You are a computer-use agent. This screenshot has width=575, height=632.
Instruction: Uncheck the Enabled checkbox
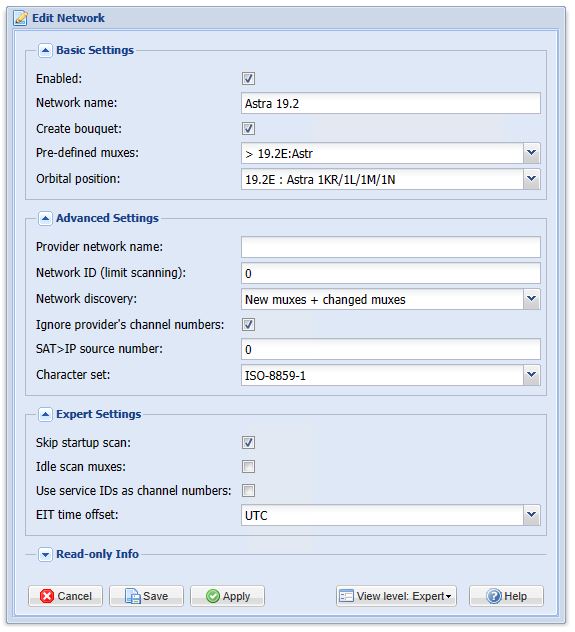click(x=248, y=79)
